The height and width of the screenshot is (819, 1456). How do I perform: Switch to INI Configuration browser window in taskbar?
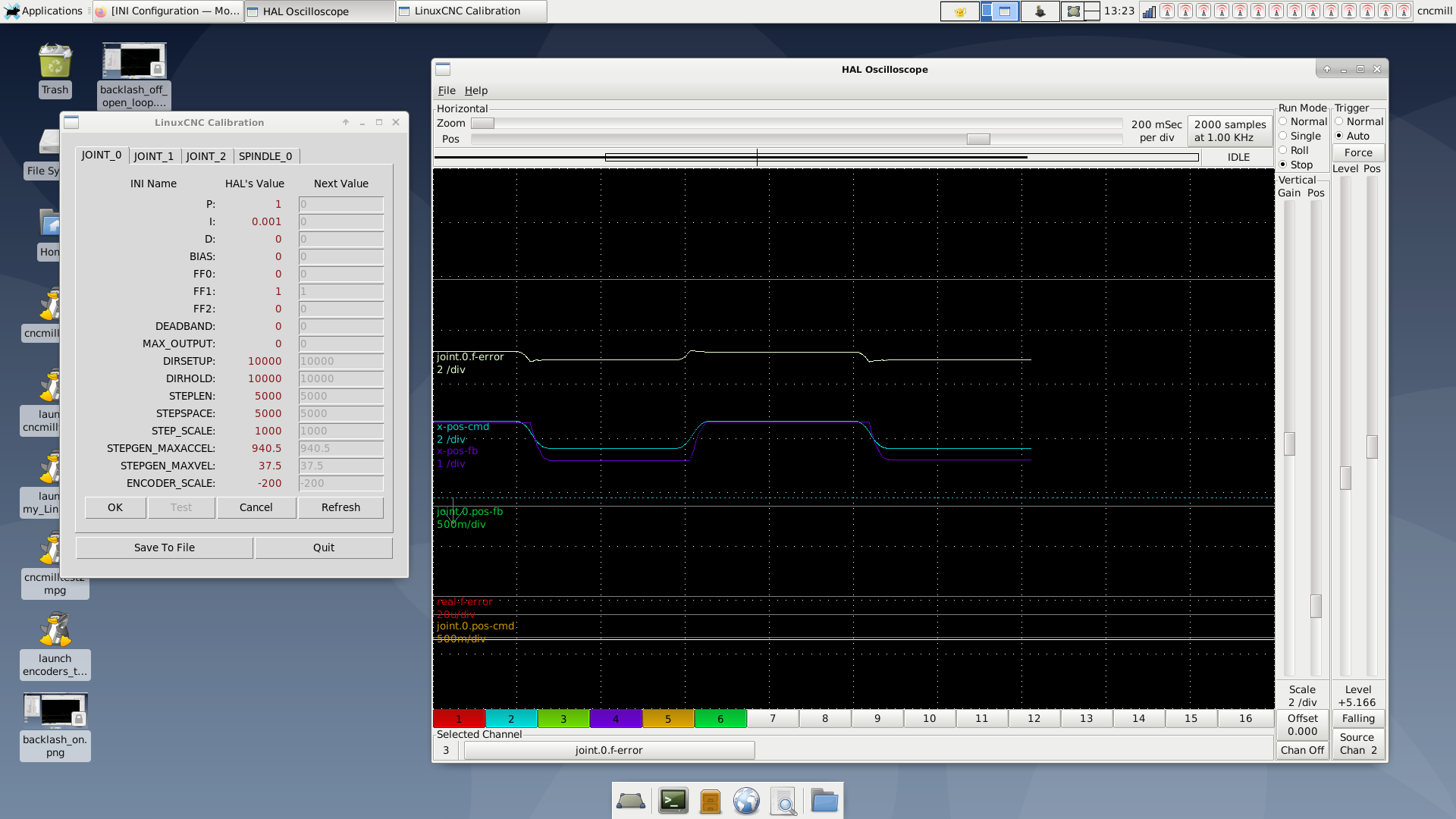[168, 11]
